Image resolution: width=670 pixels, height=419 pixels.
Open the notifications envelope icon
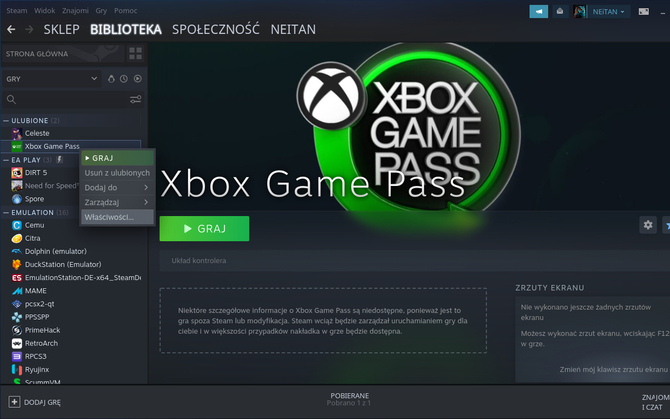pos(560,12)
